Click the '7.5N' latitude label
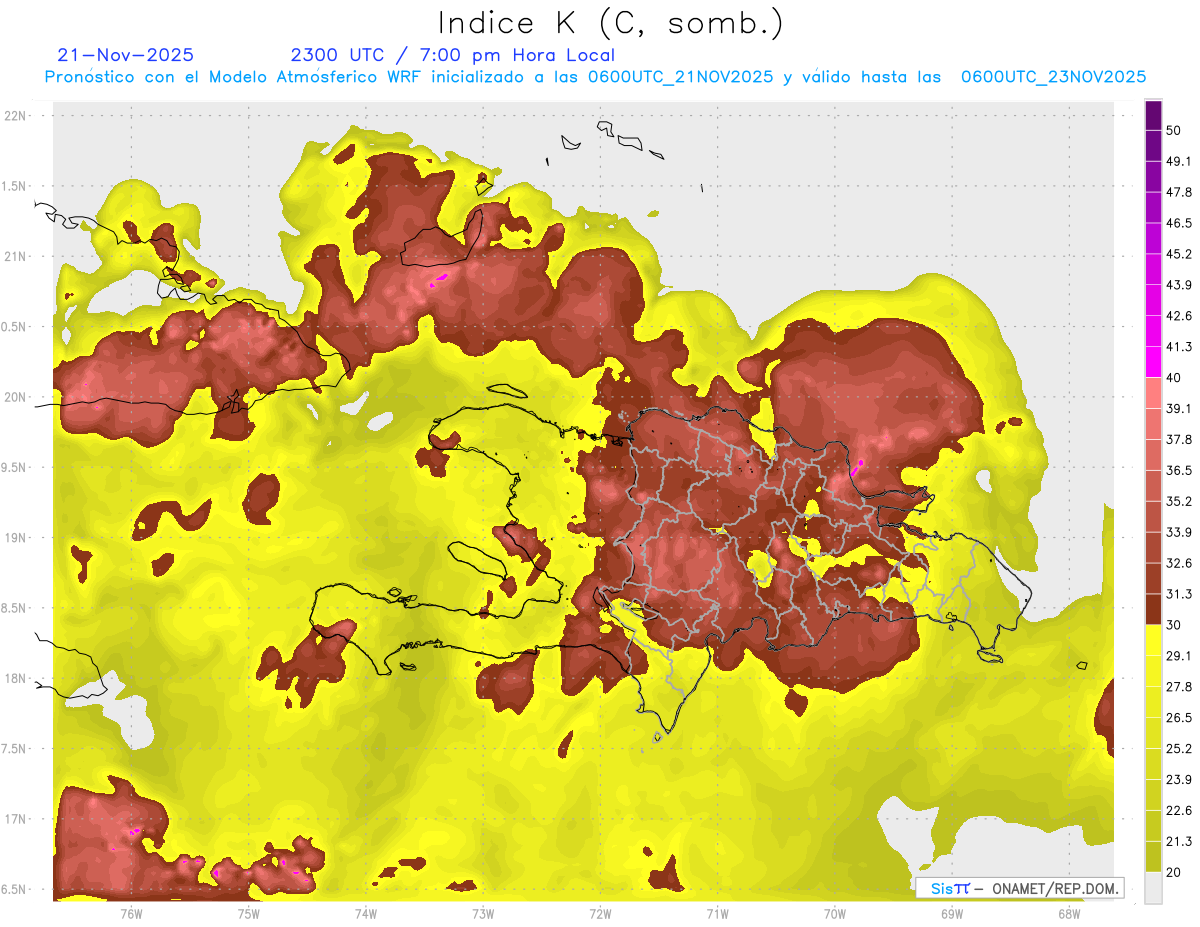The height and width of the screenshot is (927, 1200). (x=15, y=748)
